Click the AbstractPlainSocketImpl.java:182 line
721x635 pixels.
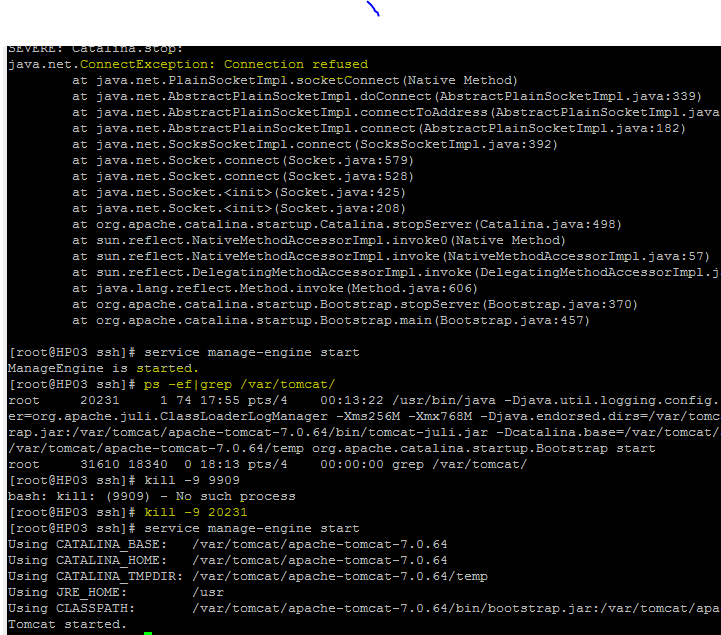tap(378, 128)
